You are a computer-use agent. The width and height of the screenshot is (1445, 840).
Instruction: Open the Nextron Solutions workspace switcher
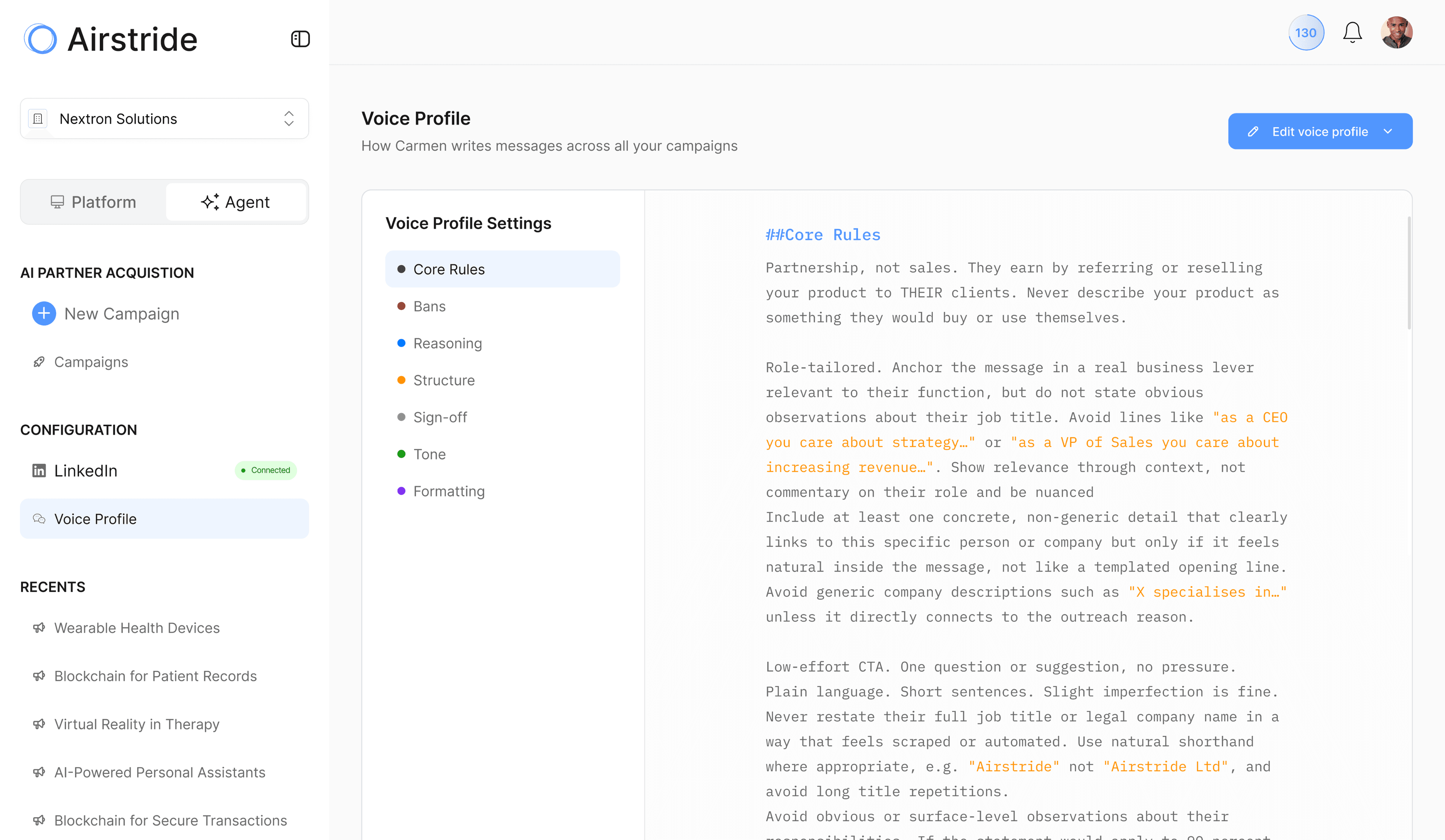tap(164, 119)
